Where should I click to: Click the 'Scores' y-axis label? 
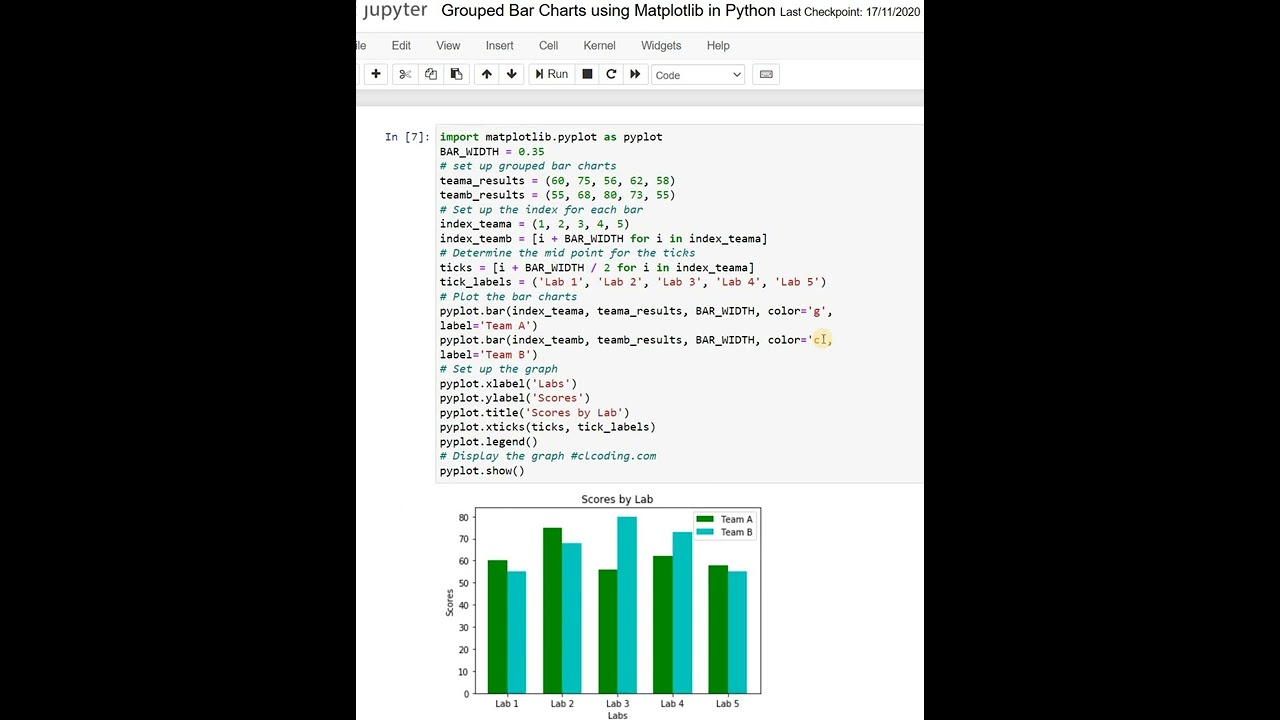[450, 601]
